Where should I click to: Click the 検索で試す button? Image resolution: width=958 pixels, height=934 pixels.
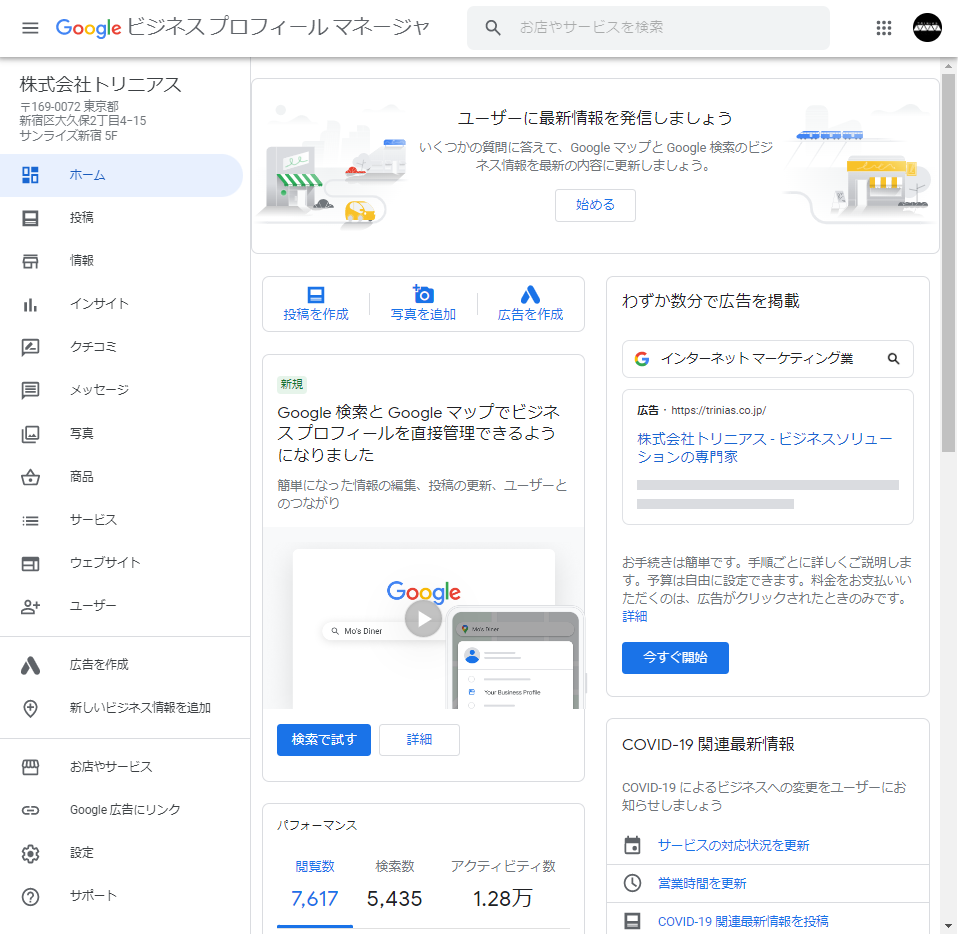(324, 740)
